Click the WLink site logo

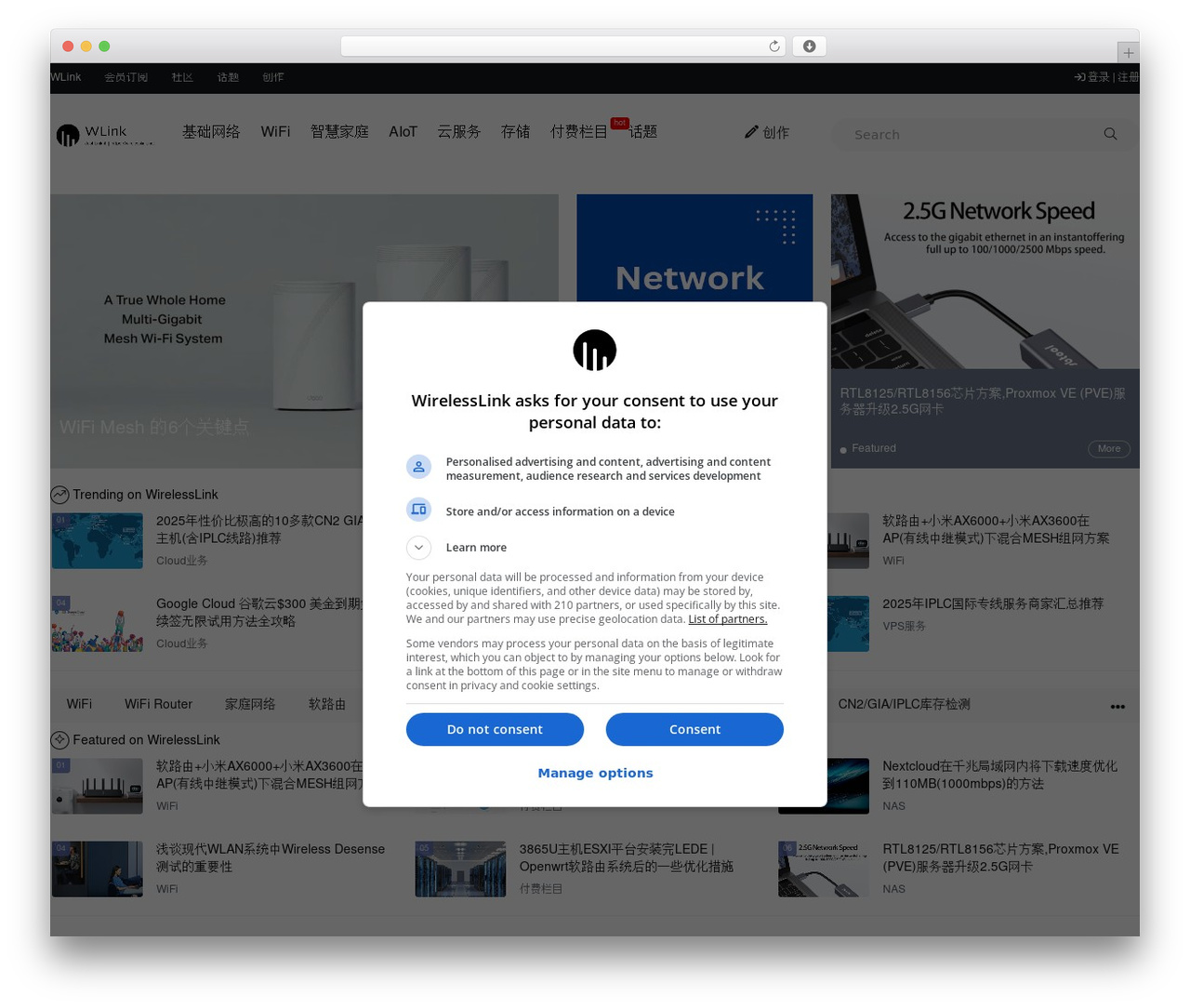(104, 135)
